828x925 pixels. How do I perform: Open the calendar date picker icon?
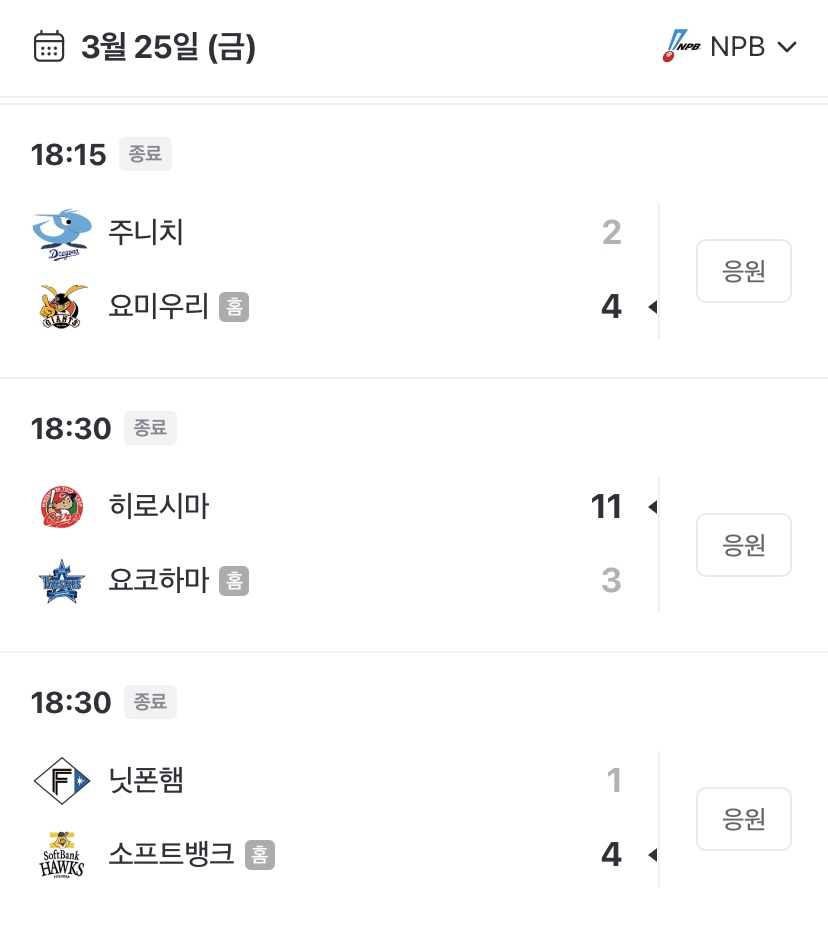[x=49, y=47]
